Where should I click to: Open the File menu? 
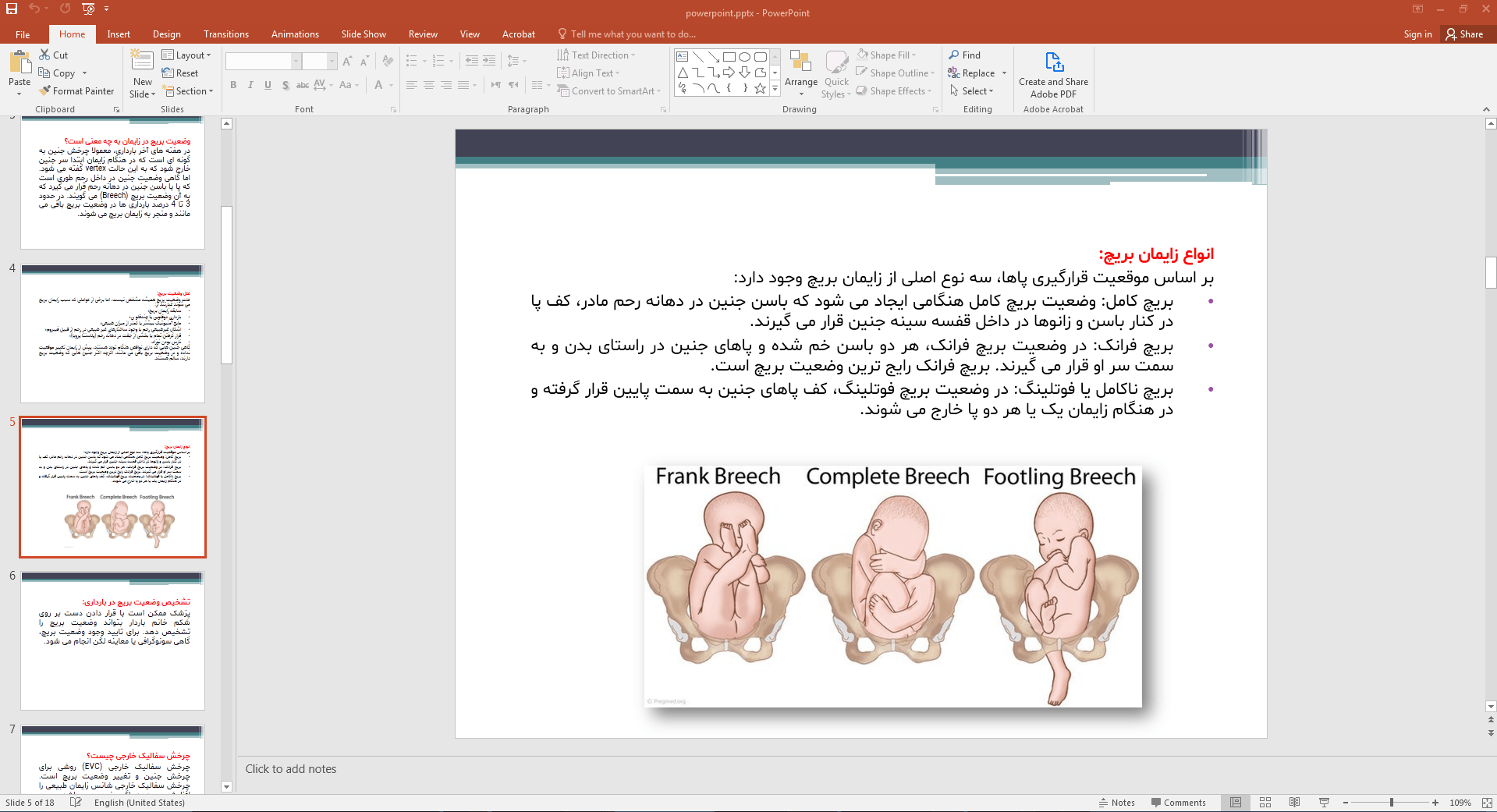(x=23, y=34)
